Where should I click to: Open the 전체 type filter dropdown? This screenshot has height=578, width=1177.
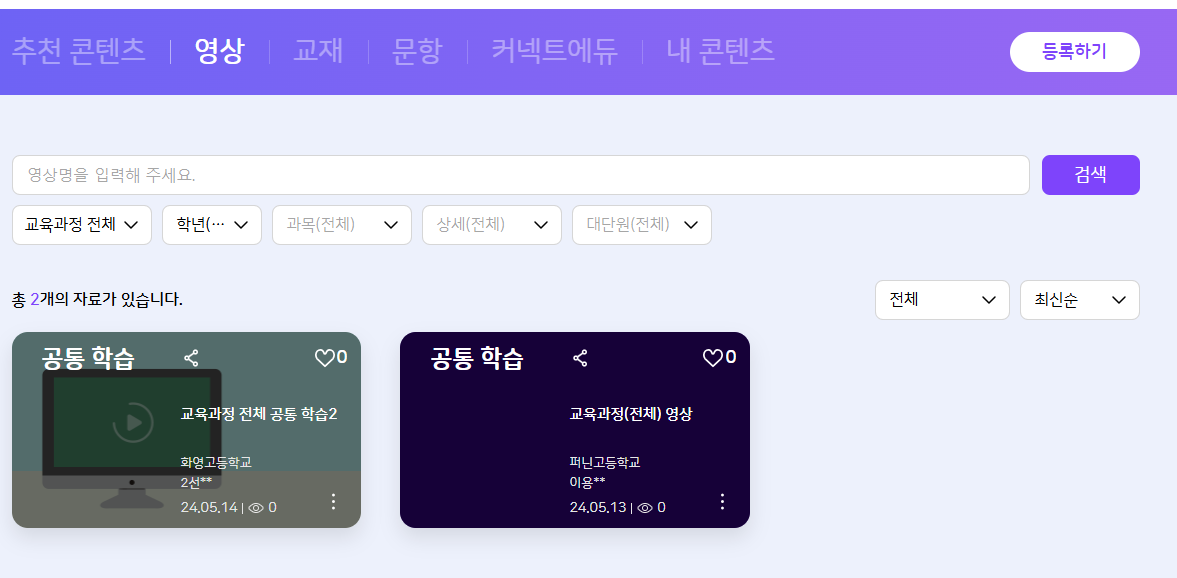[x=941, y=300]
